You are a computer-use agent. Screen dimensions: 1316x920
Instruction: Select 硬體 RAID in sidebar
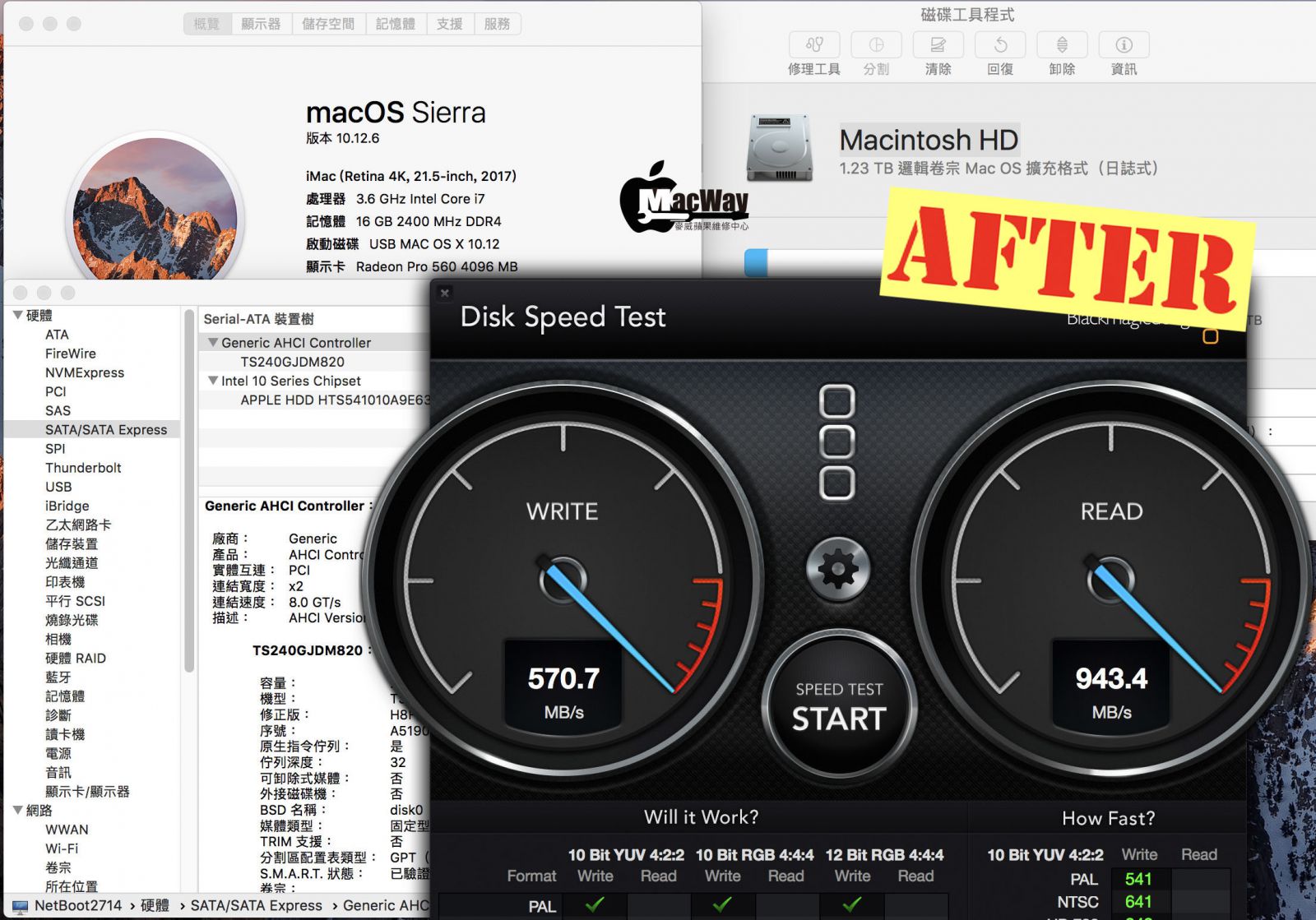click(x=76, y=658)
